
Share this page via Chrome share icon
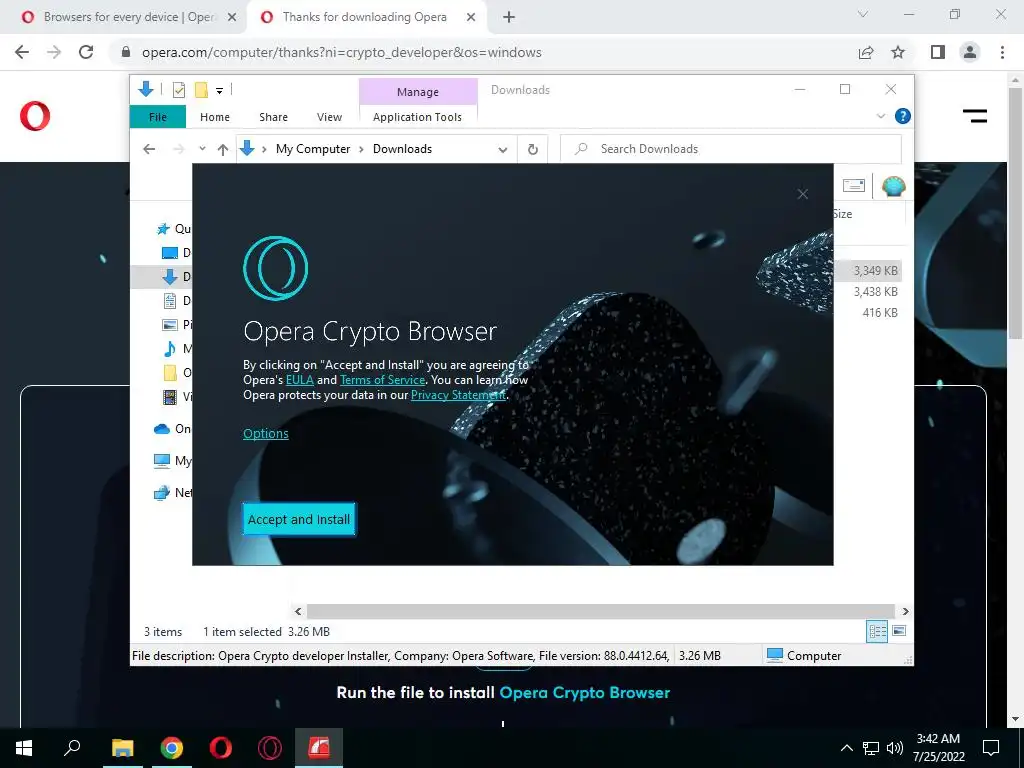pos(866,52)
